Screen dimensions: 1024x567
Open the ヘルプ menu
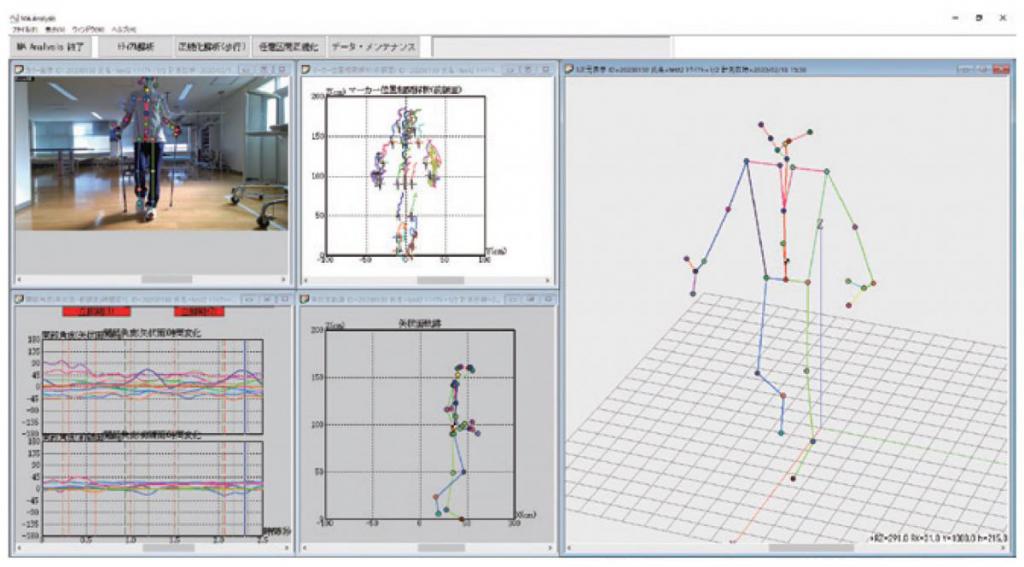tap(124, 31)
